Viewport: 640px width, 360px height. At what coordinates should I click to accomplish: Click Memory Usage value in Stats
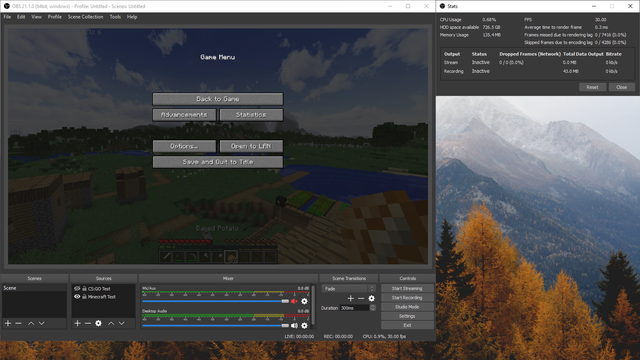[491, 35]
